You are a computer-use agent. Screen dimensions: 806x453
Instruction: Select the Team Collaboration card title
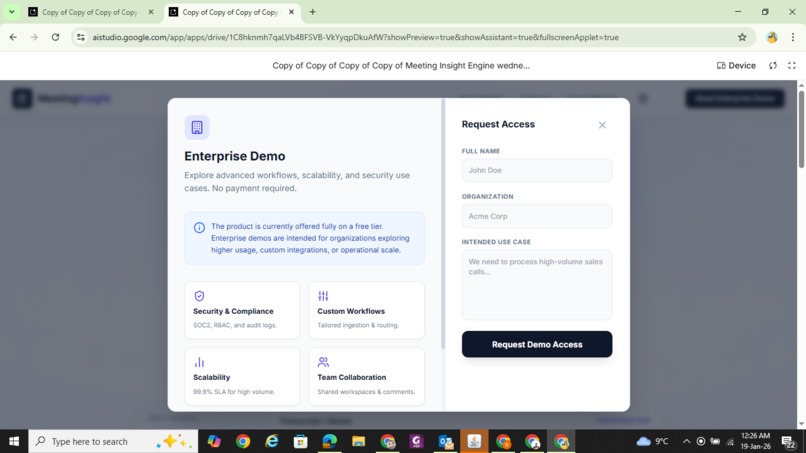coord(351,377)
